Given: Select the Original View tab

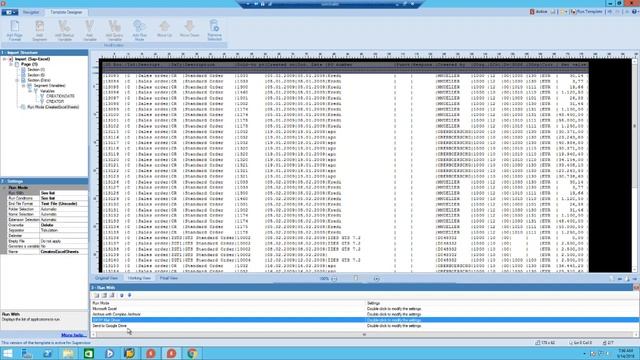Looking at the screenshot, I should (107, 278).
